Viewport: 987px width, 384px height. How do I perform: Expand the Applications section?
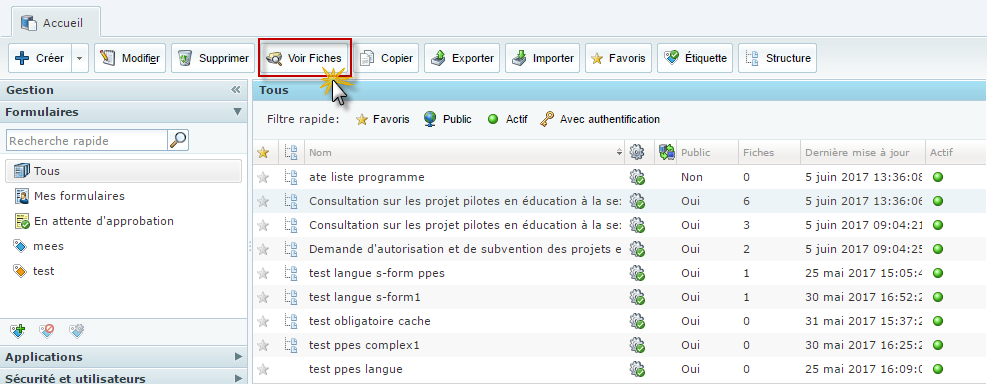[123, 357]
